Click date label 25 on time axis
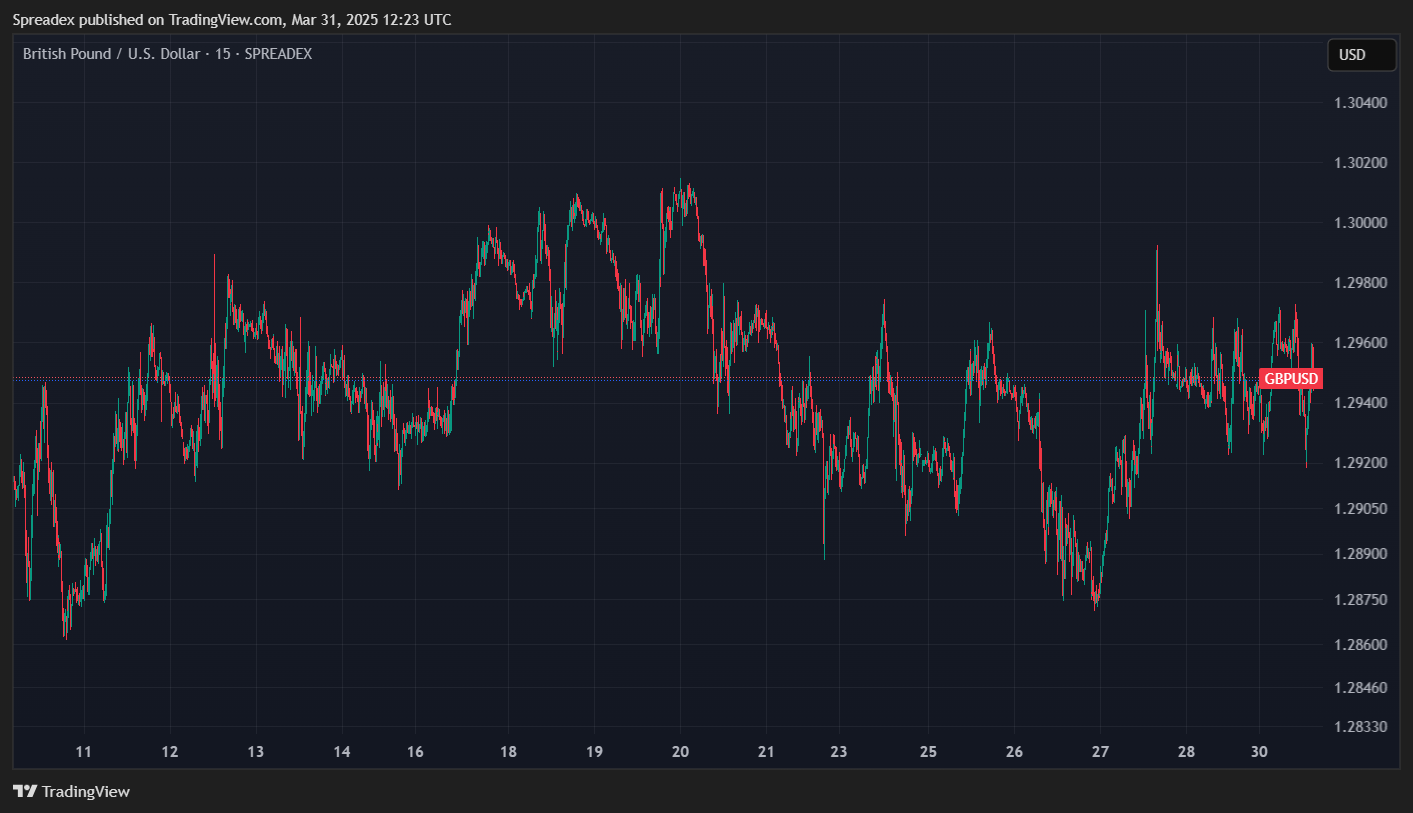1413x813 pixels. point(928,752)
